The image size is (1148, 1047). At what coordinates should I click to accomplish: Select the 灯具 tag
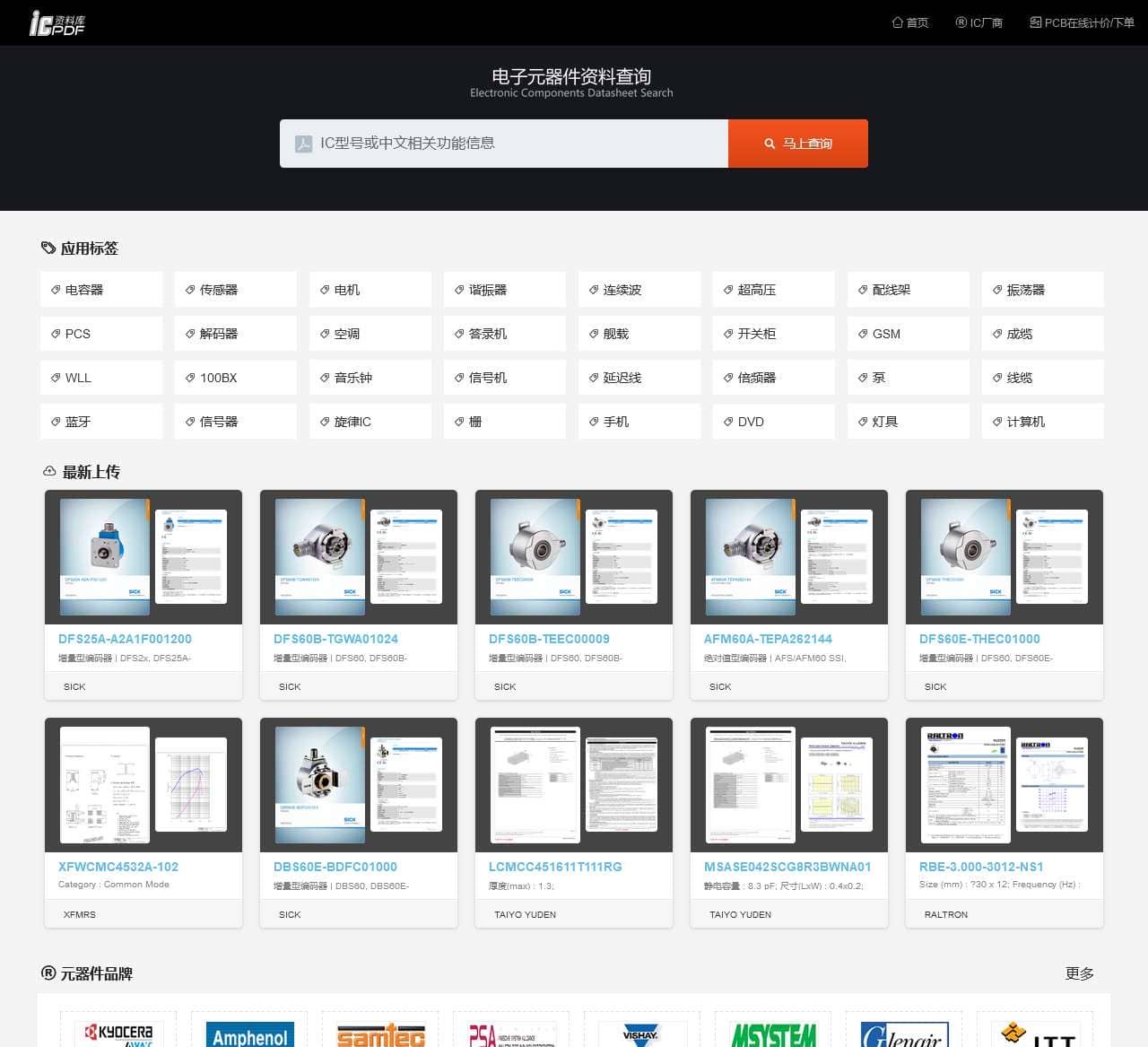[909, 422]
